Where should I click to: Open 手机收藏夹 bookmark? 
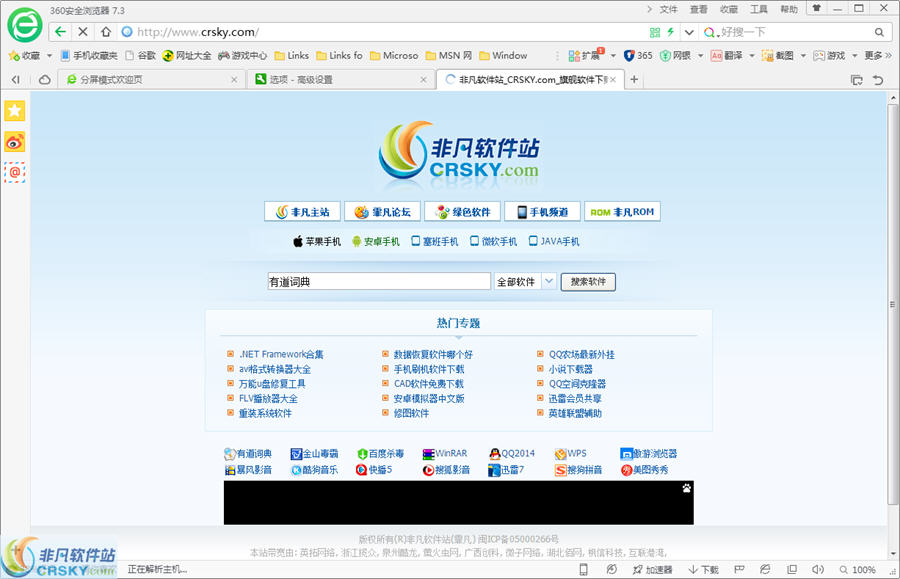pos(89,56)
